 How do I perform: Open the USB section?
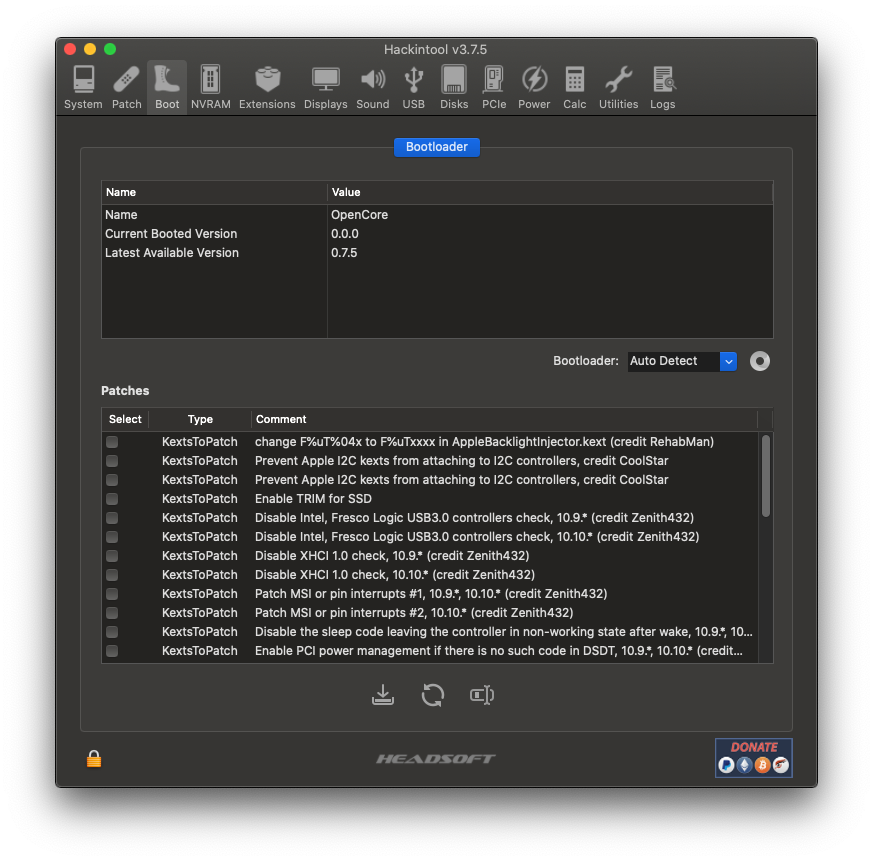click(413, 86)
